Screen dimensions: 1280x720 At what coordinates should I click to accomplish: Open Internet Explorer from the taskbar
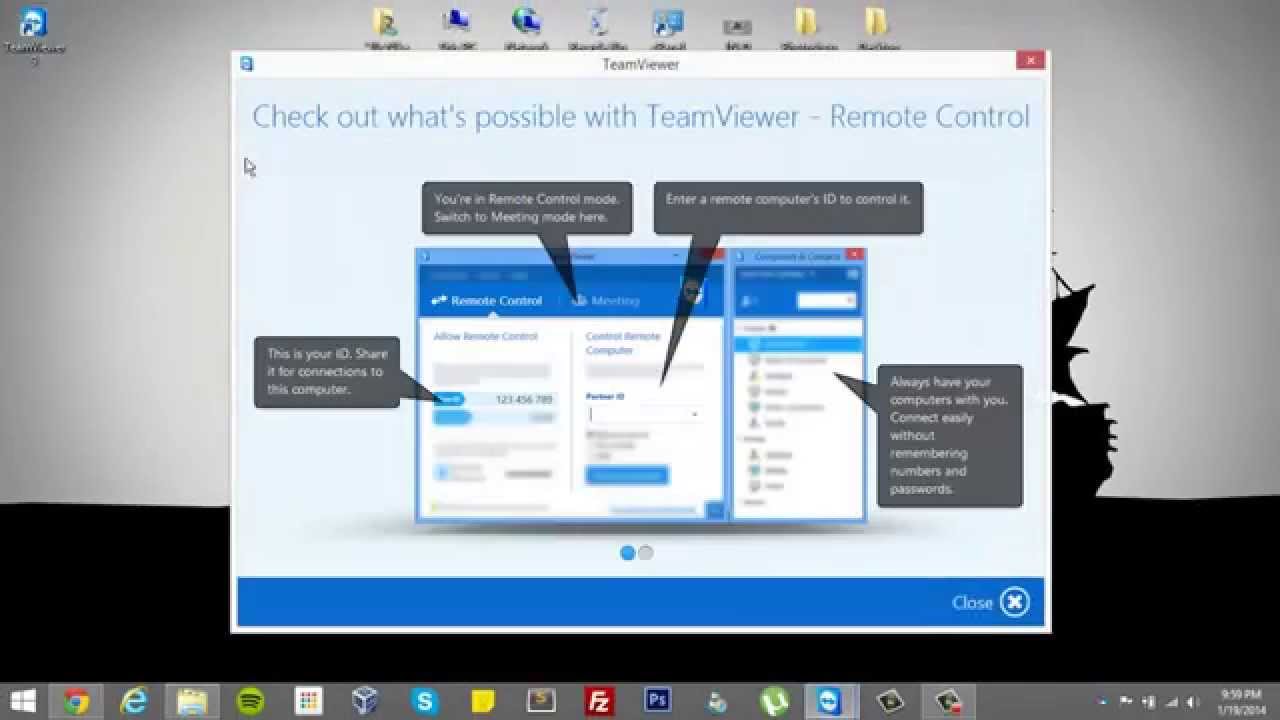pyautogui.click(x=134, y=701)
